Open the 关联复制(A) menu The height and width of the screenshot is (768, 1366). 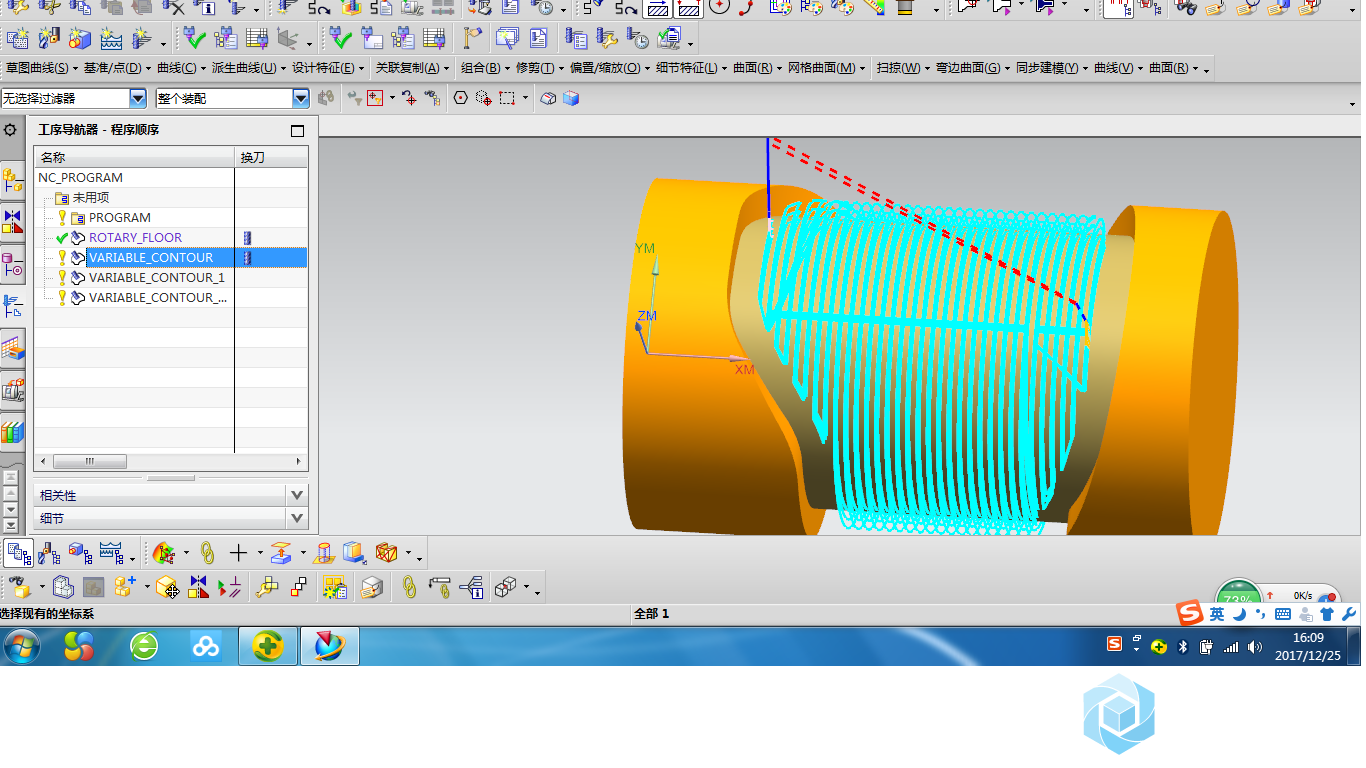[x=411, y=68]
